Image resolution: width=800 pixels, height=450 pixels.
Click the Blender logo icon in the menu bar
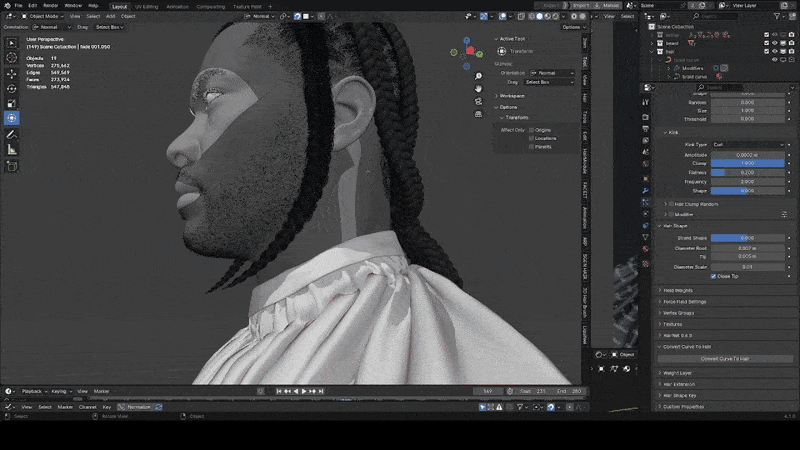pos(7,6)
